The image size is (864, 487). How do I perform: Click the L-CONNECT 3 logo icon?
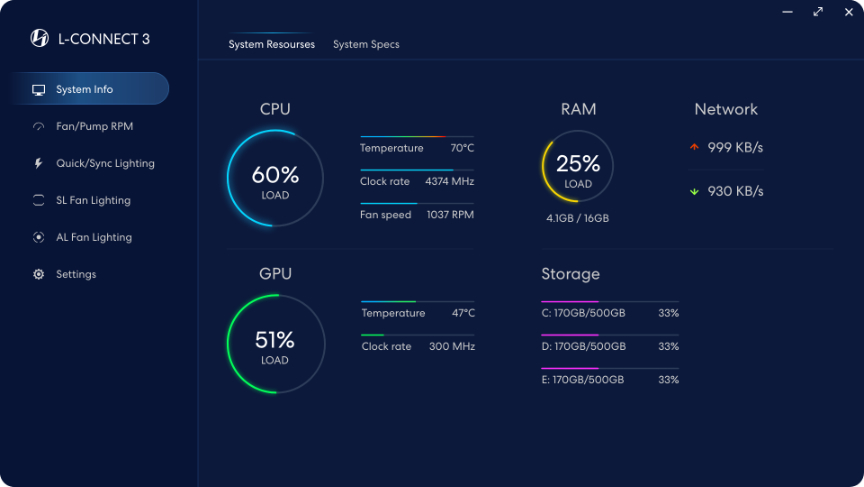(x=39, y=38)
